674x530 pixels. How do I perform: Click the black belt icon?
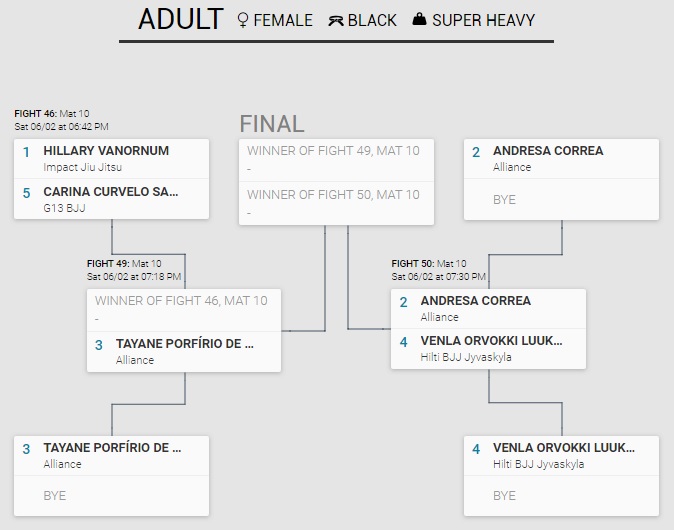tap(337, 20)
